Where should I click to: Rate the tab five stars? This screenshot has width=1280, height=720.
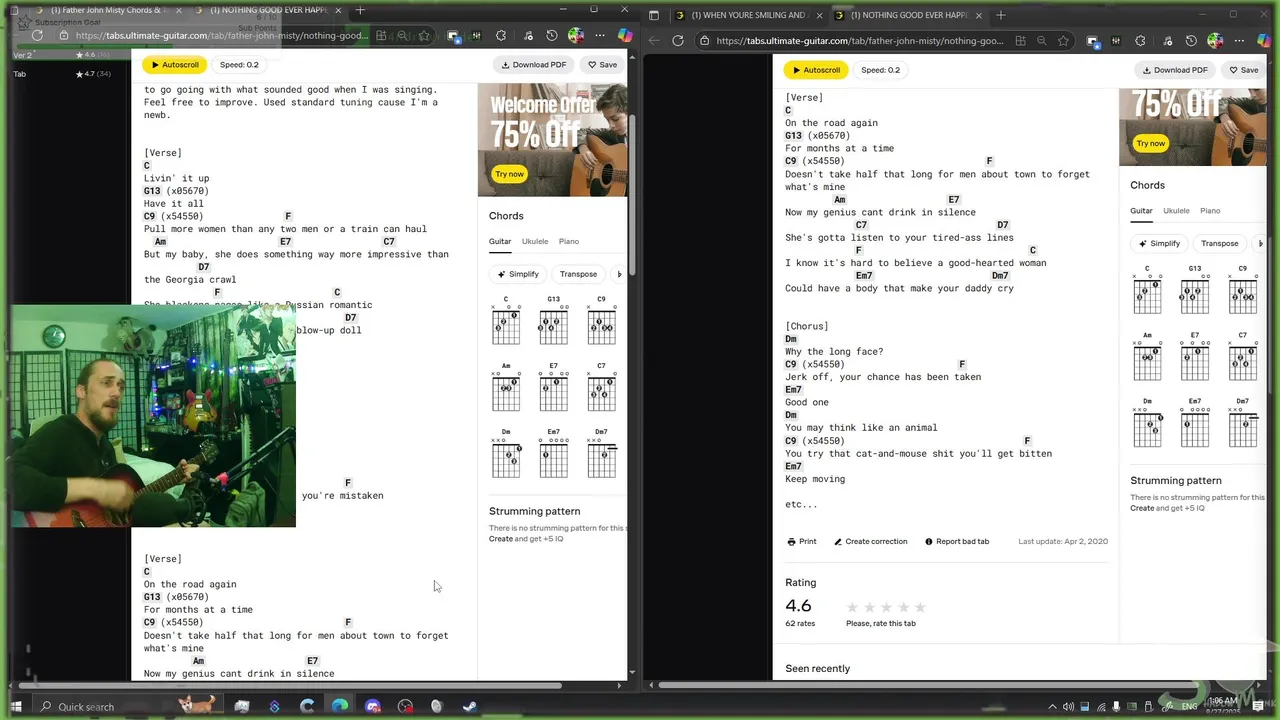pyautogui.click(x=920, y=607)
